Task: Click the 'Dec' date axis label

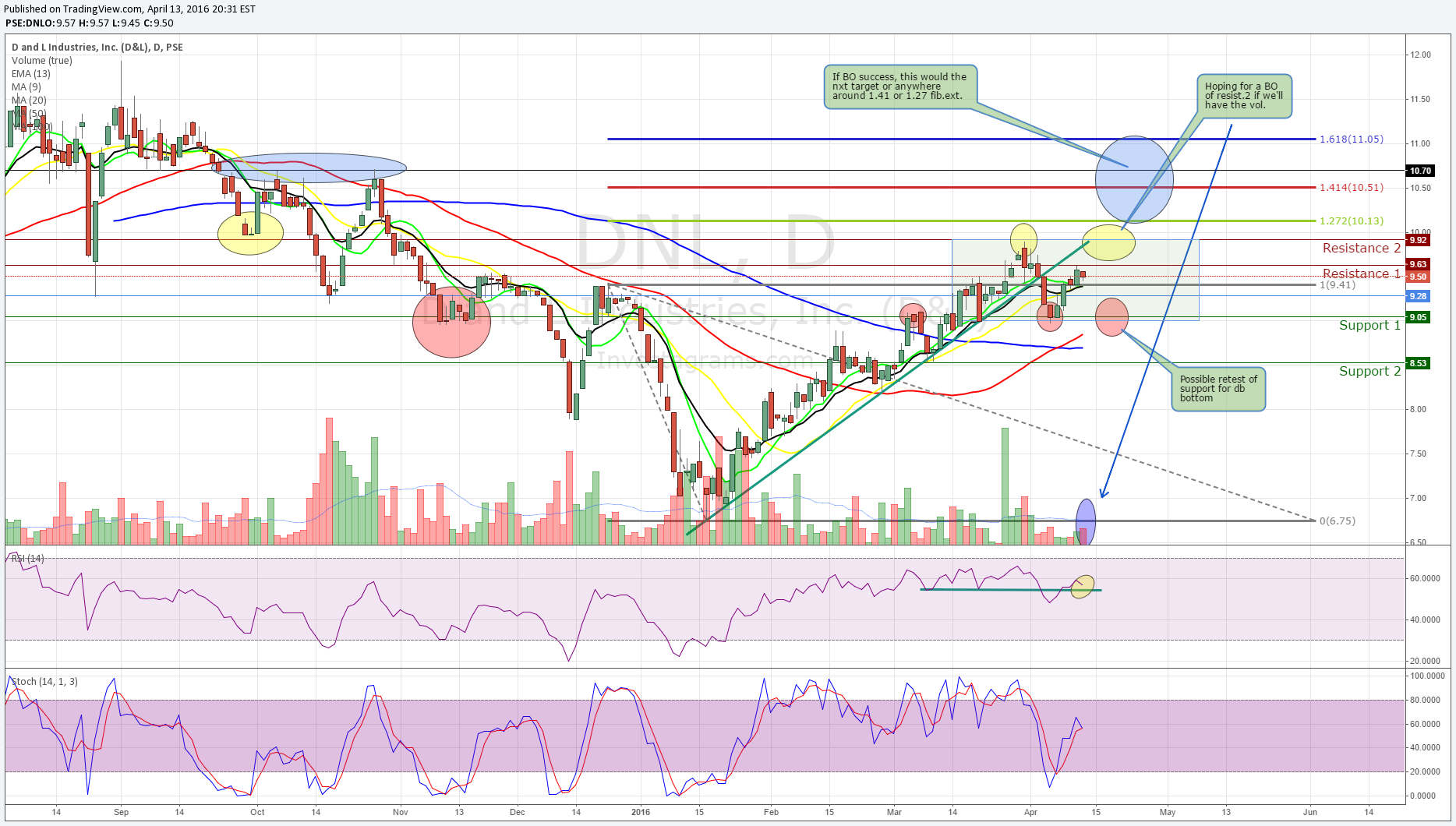Action: point(518,812)
